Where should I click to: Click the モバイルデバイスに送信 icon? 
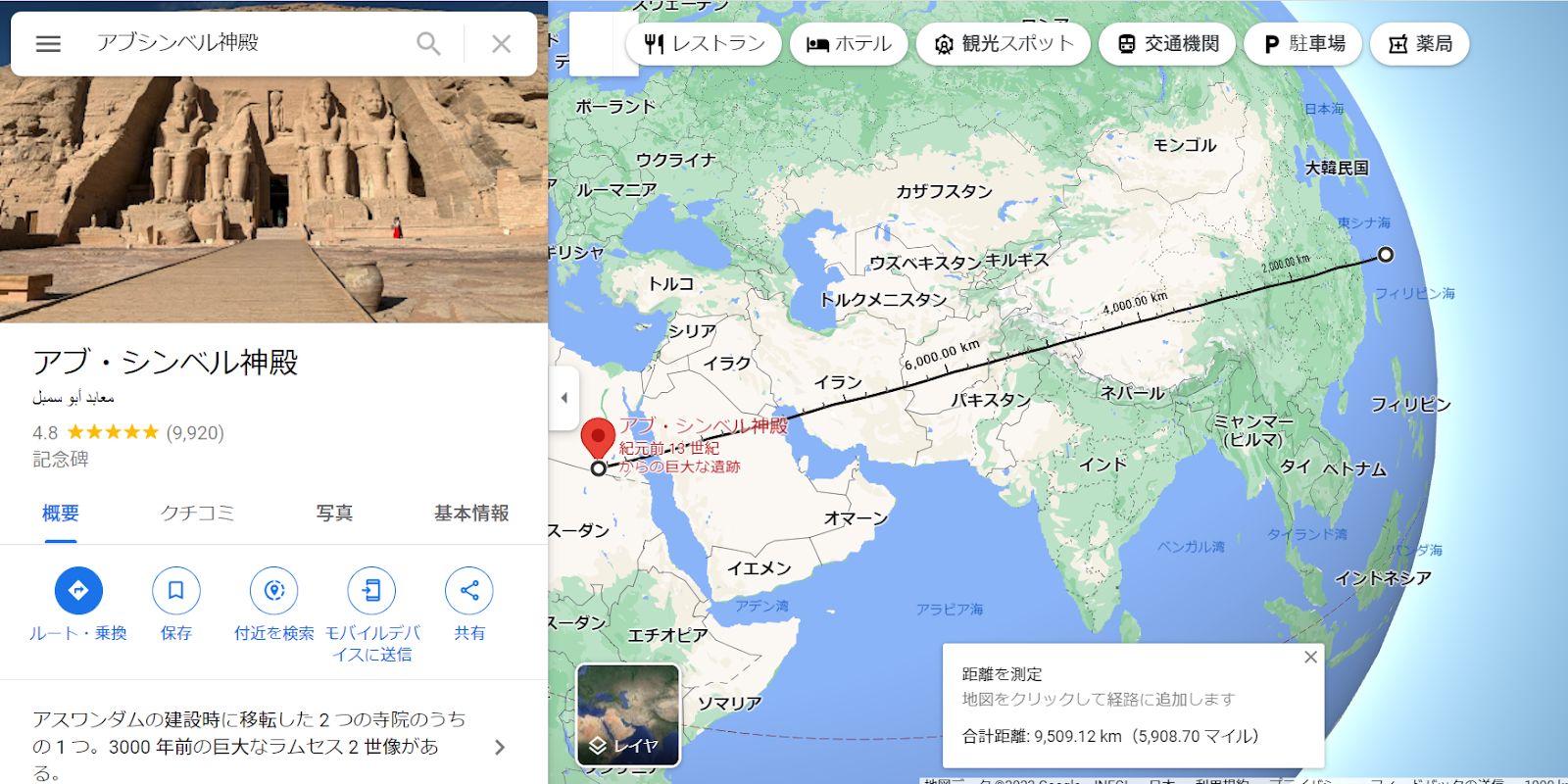371,590
